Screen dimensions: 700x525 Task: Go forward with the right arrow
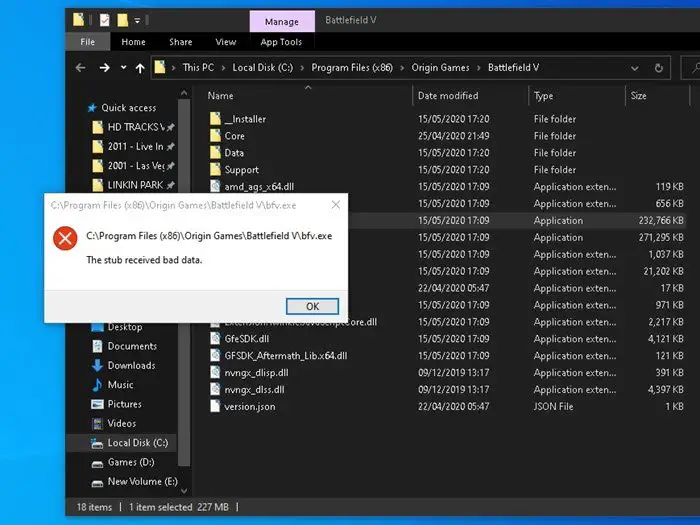pos(104,68)
